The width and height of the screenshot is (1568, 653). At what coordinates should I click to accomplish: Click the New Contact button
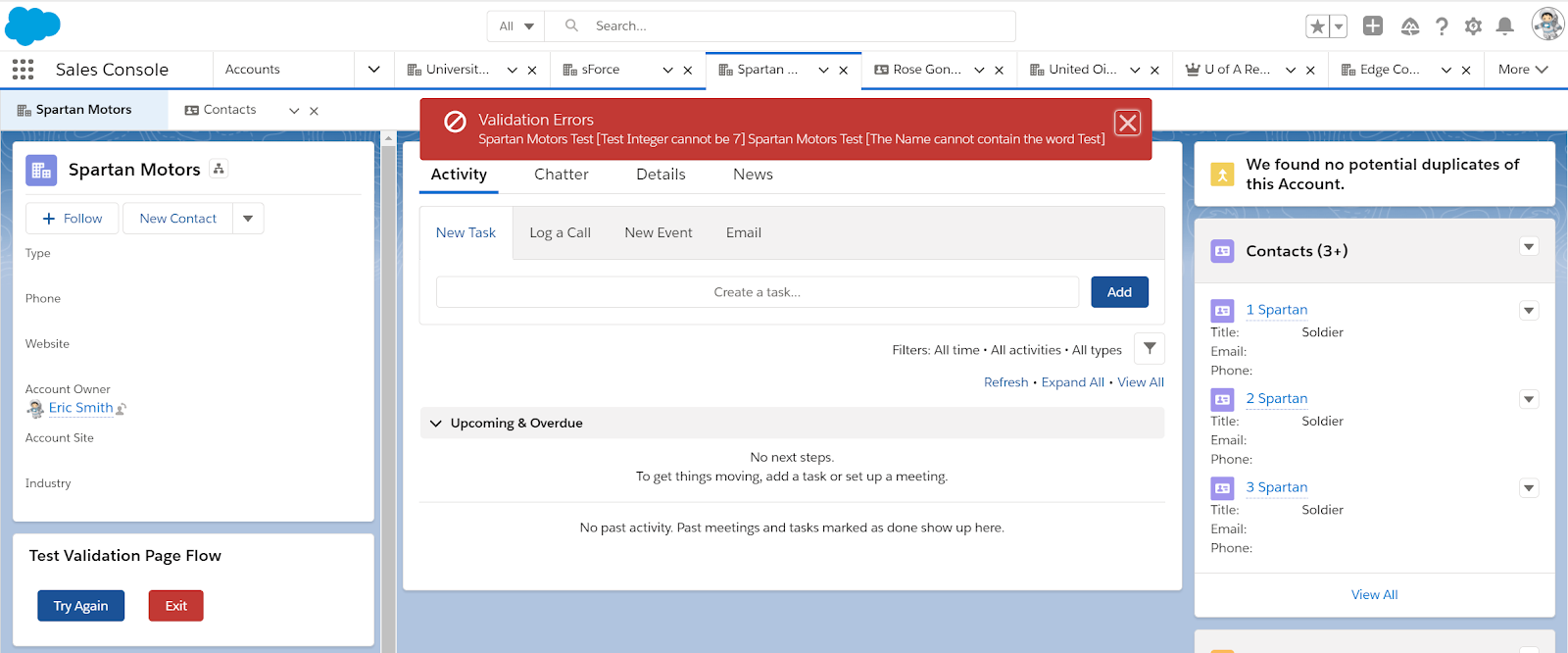[x=177, y=219]
